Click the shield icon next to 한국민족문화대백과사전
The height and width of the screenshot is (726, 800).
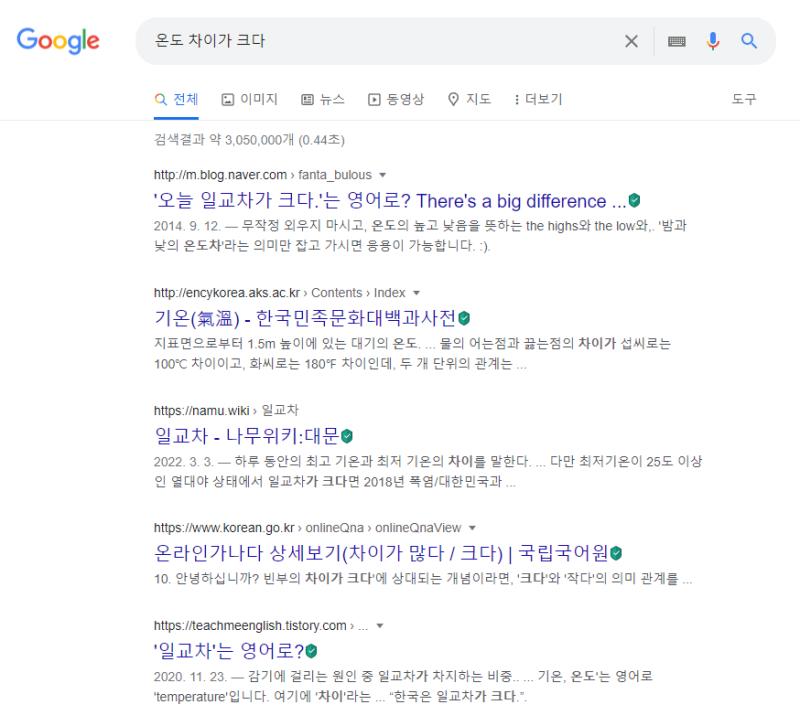click(x=464, y=318)
